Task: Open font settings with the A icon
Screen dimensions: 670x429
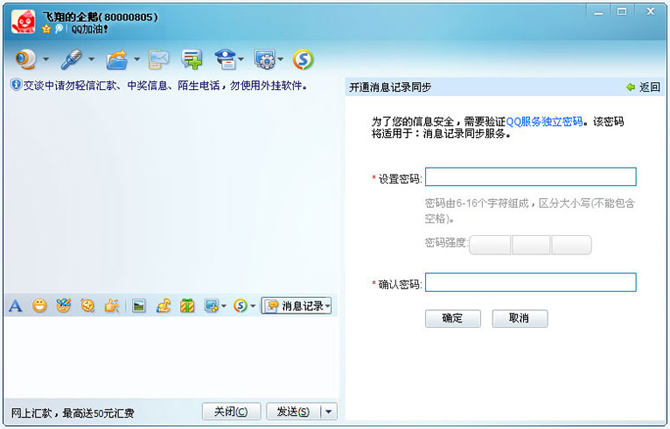Action: 15,306
